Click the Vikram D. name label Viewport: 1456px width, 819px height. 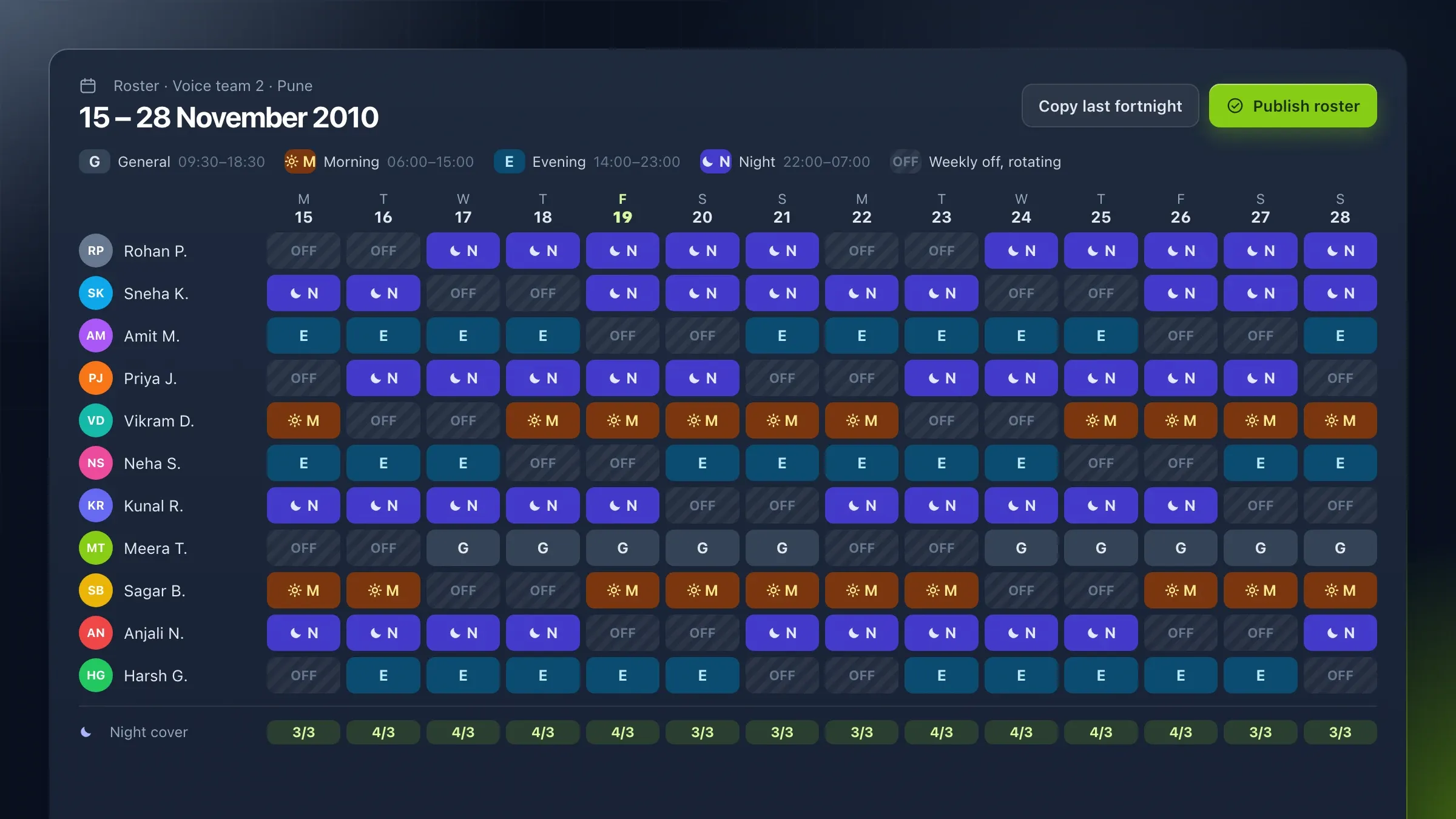tap(159, 420)
